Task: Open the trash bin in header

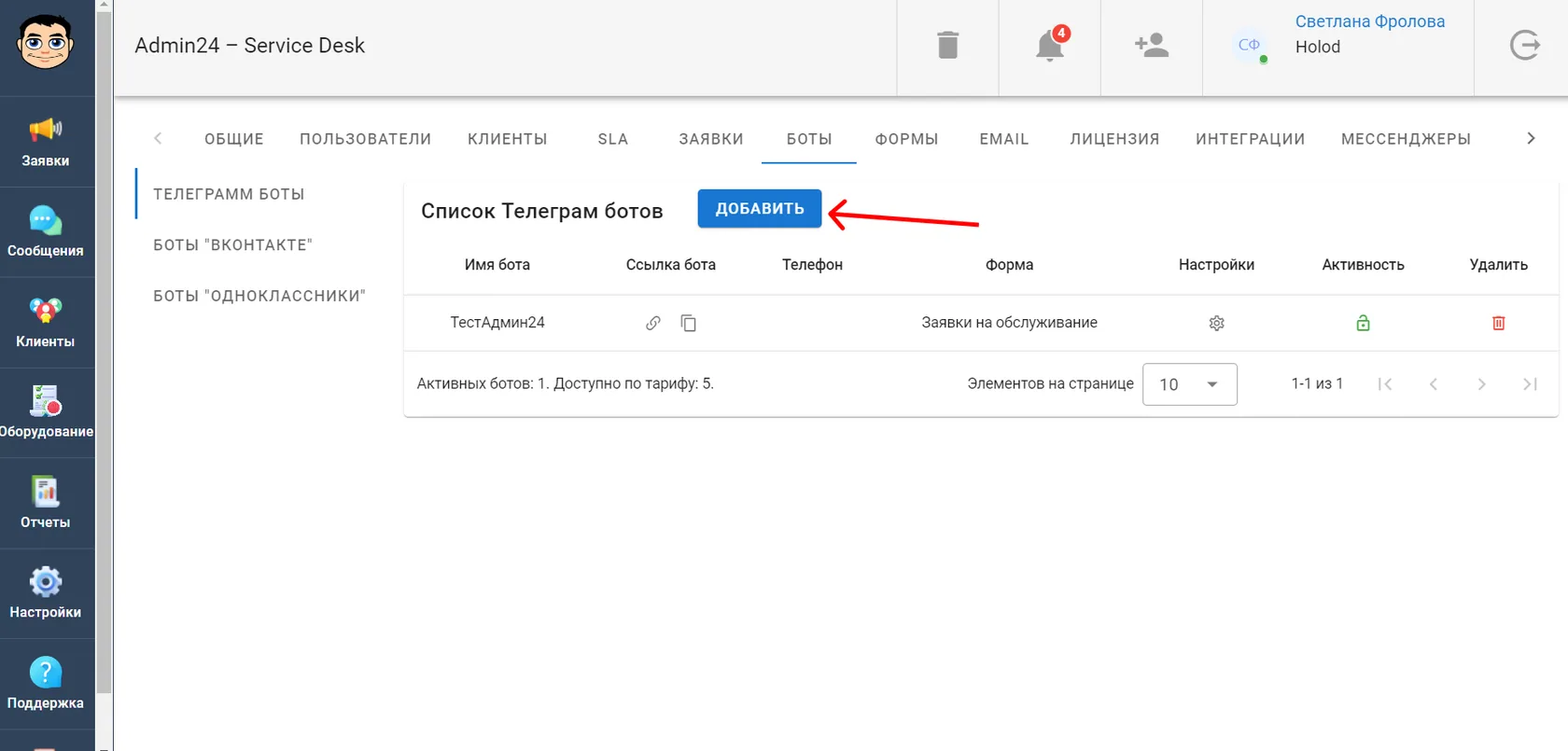Action: pos(947,45)
